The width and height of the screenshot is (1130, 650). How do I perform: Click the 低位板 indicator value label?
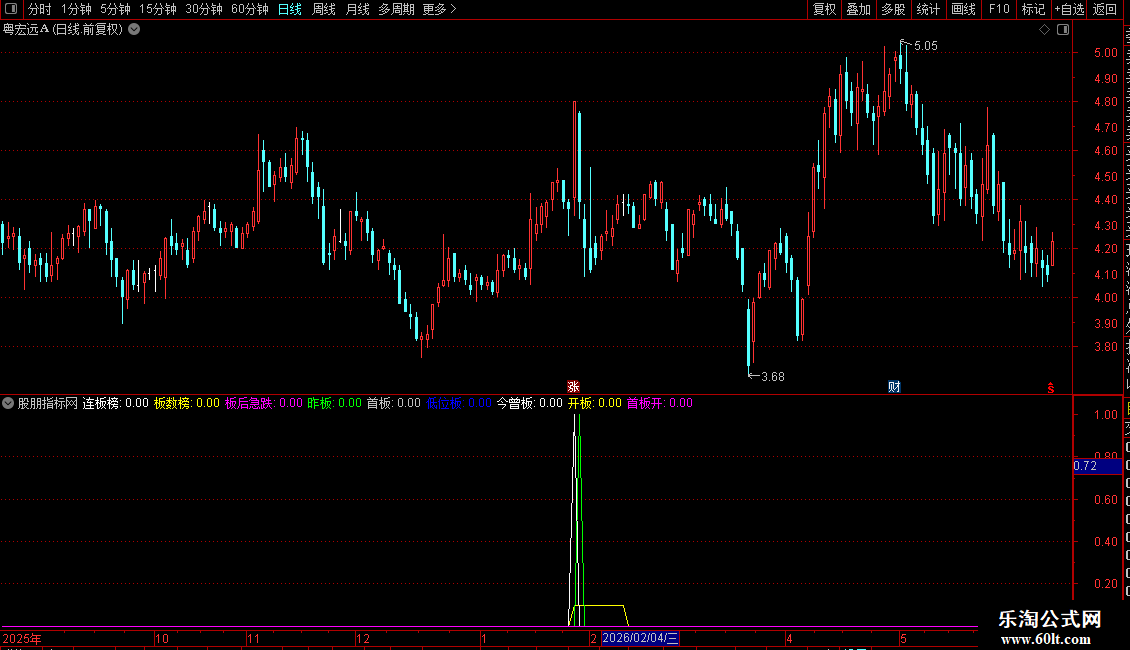(459, 404)
